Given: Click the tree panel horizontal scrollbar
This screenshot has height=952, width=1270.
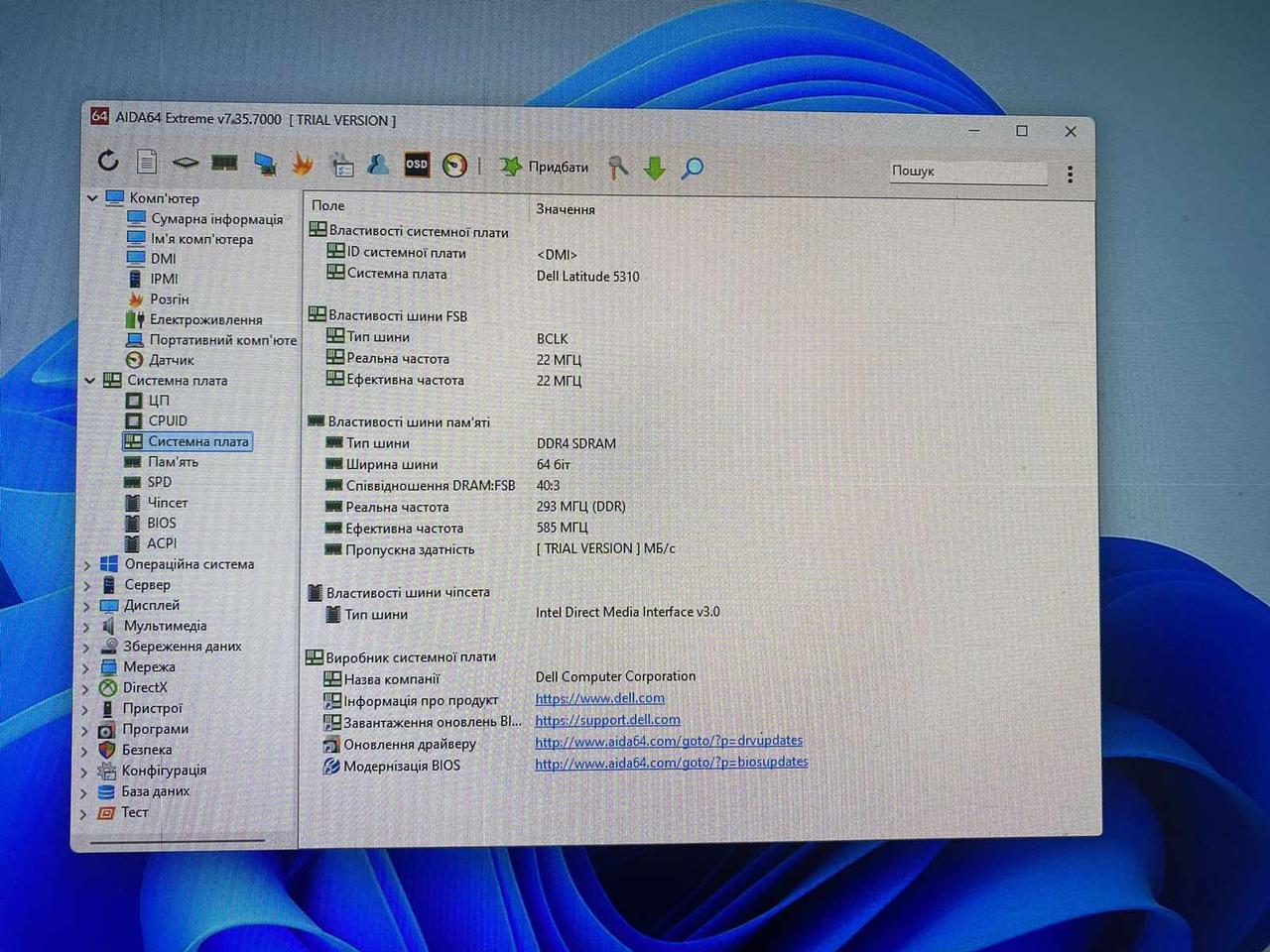Looking at the screenshot, I should pyautogui.click(x=177, y=842).
